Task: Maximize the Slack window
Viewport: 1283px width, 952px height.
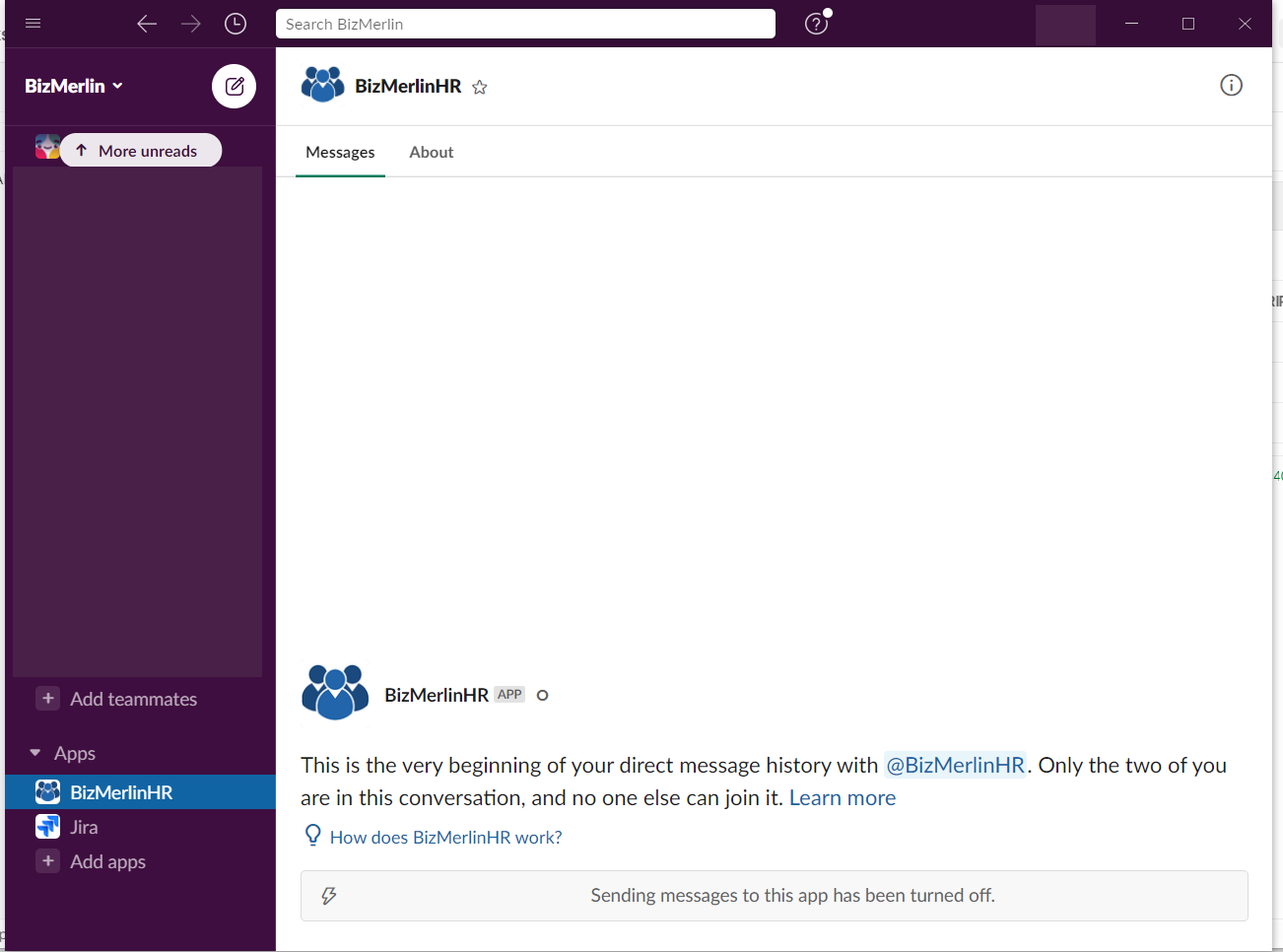Action: pos(1188,24)
